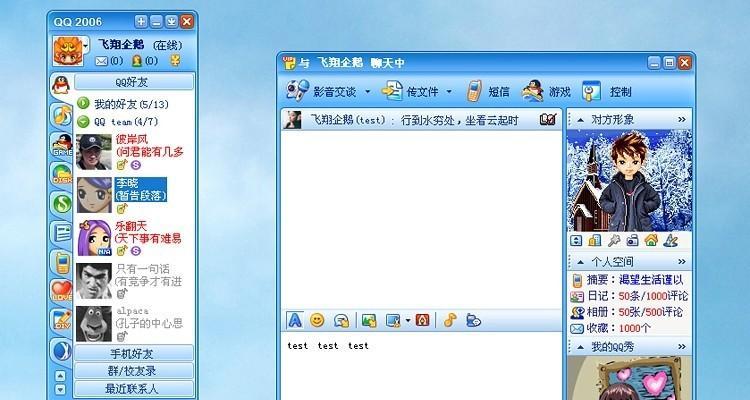Click 传文件 to send a file

[x=410, y=91]
